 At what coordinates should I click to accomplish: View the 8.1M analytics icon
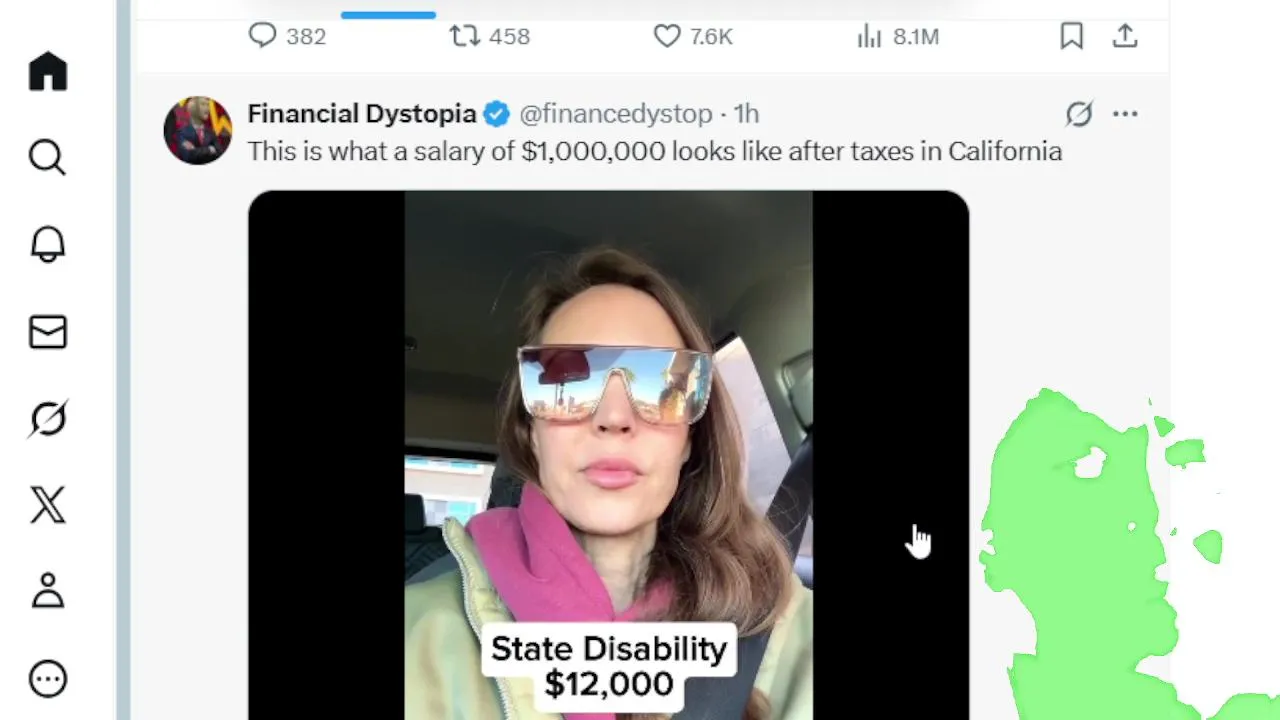click(869, 37)
